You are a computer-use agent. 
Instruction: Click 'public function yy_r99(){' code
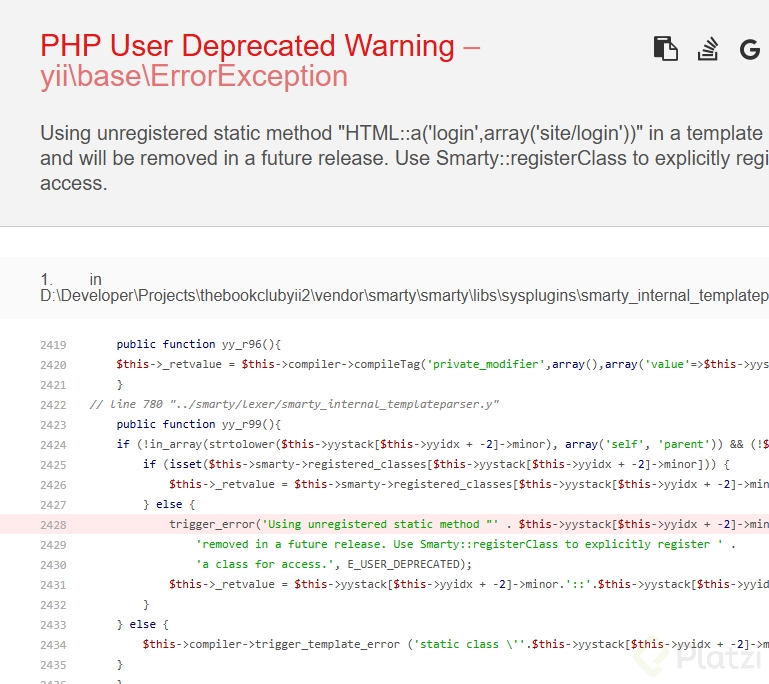[199, 424]
